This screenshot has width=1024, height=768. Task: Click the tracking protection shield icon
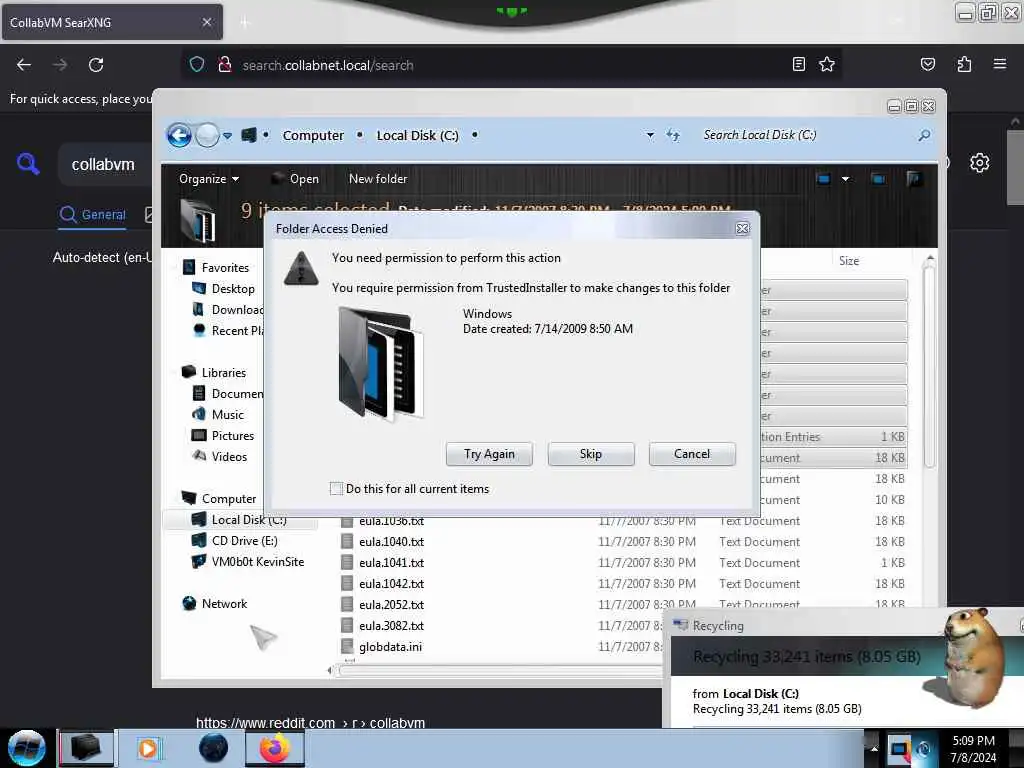(x=197, y=65)
